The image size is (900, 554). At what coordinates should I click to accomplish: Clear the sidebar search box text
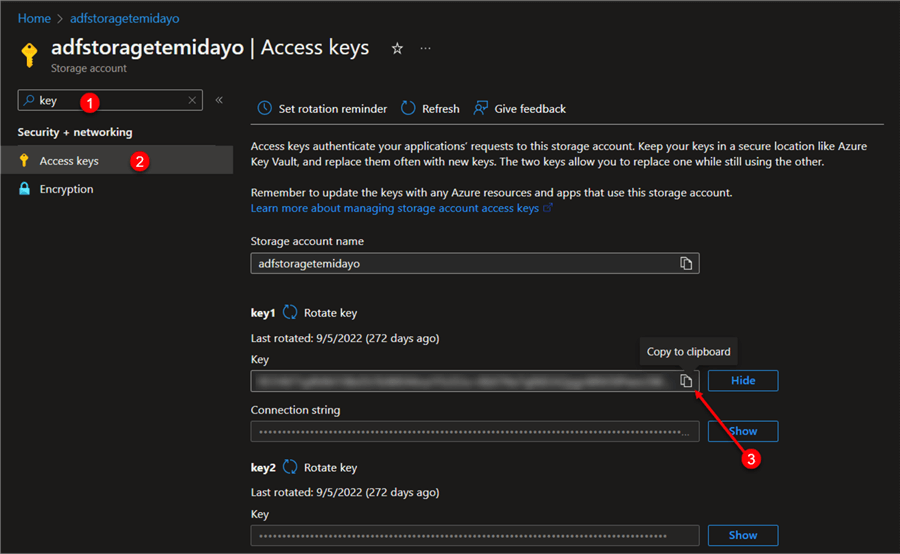pyautogui.click(x=192, y=101)
